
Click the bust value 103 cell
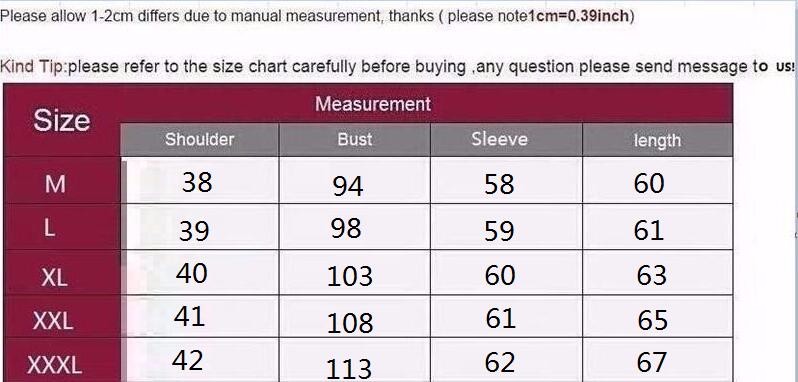point(355,273)
